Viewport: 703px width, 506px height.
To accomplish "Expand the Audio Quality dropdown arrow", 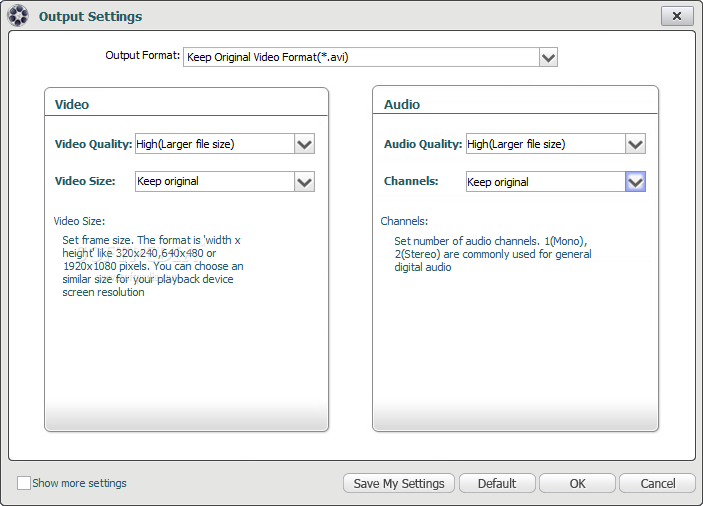I will pos(635,144).
